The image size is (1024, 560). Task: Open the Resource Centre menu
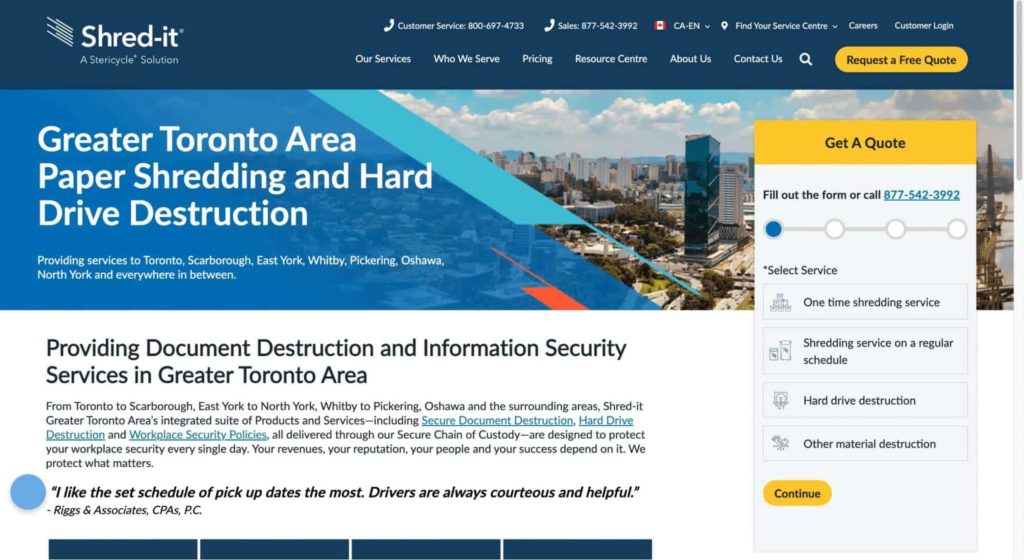[x=611, y=59]
